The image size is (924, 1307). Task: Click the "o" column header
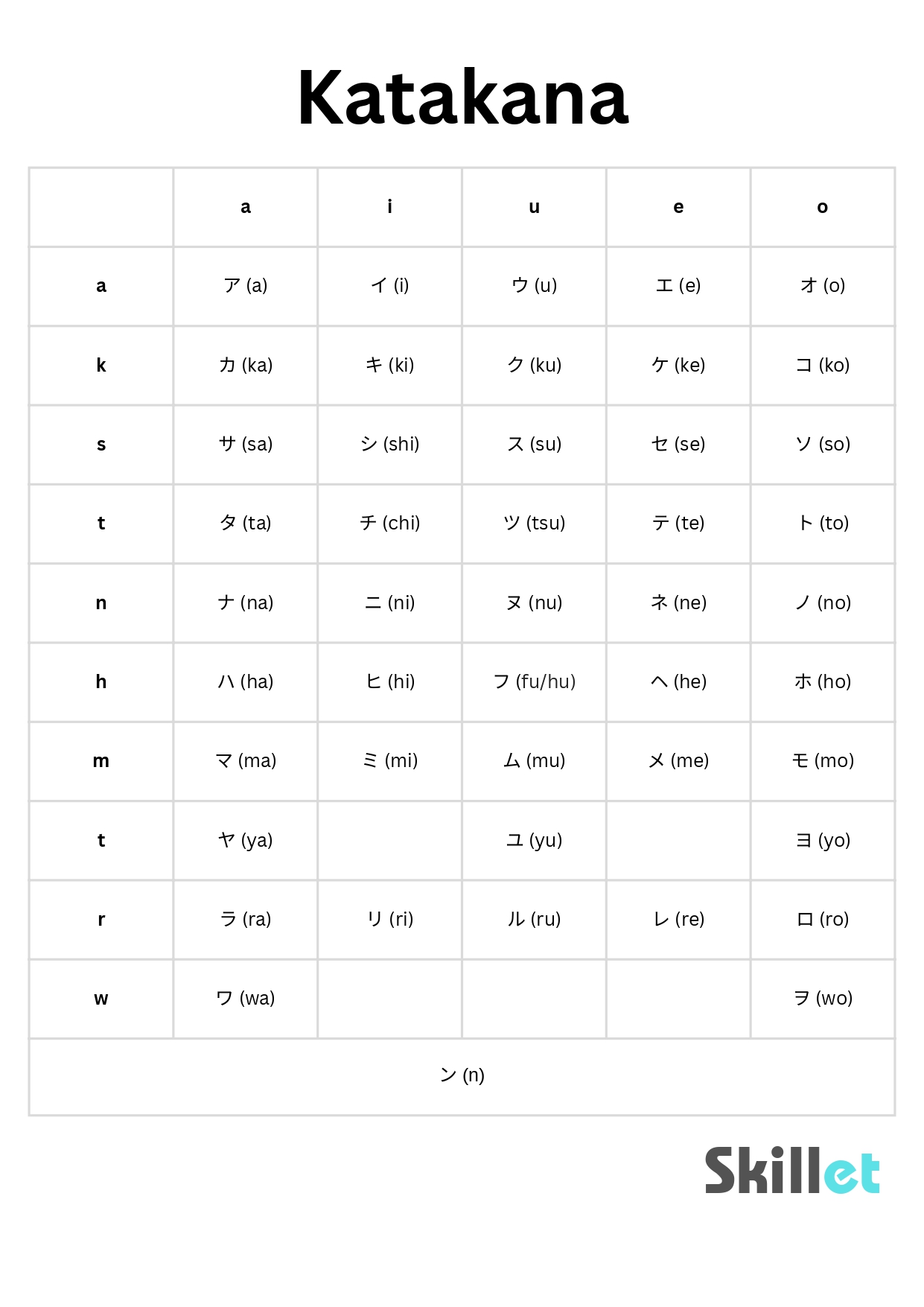coord(823,207)
